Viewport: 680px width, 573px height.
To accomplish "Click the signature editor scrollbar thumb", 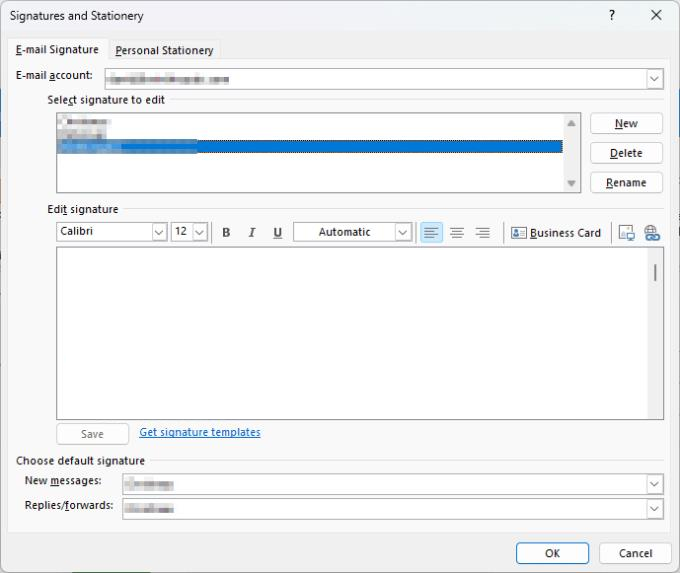I will [x=655, y=272].
